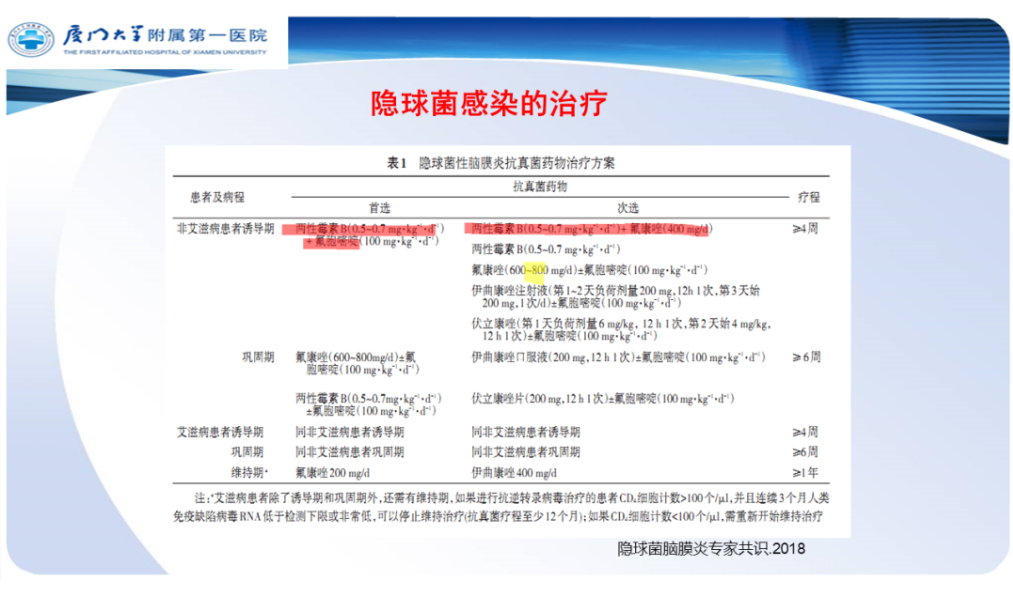Viewport: 1013px width, 589px height.
Task: Select 'THE FIRST AFFILIATED HOSPITAL OF XIAMEN UNIVERSITY' text
Action: tap(165, 52)
